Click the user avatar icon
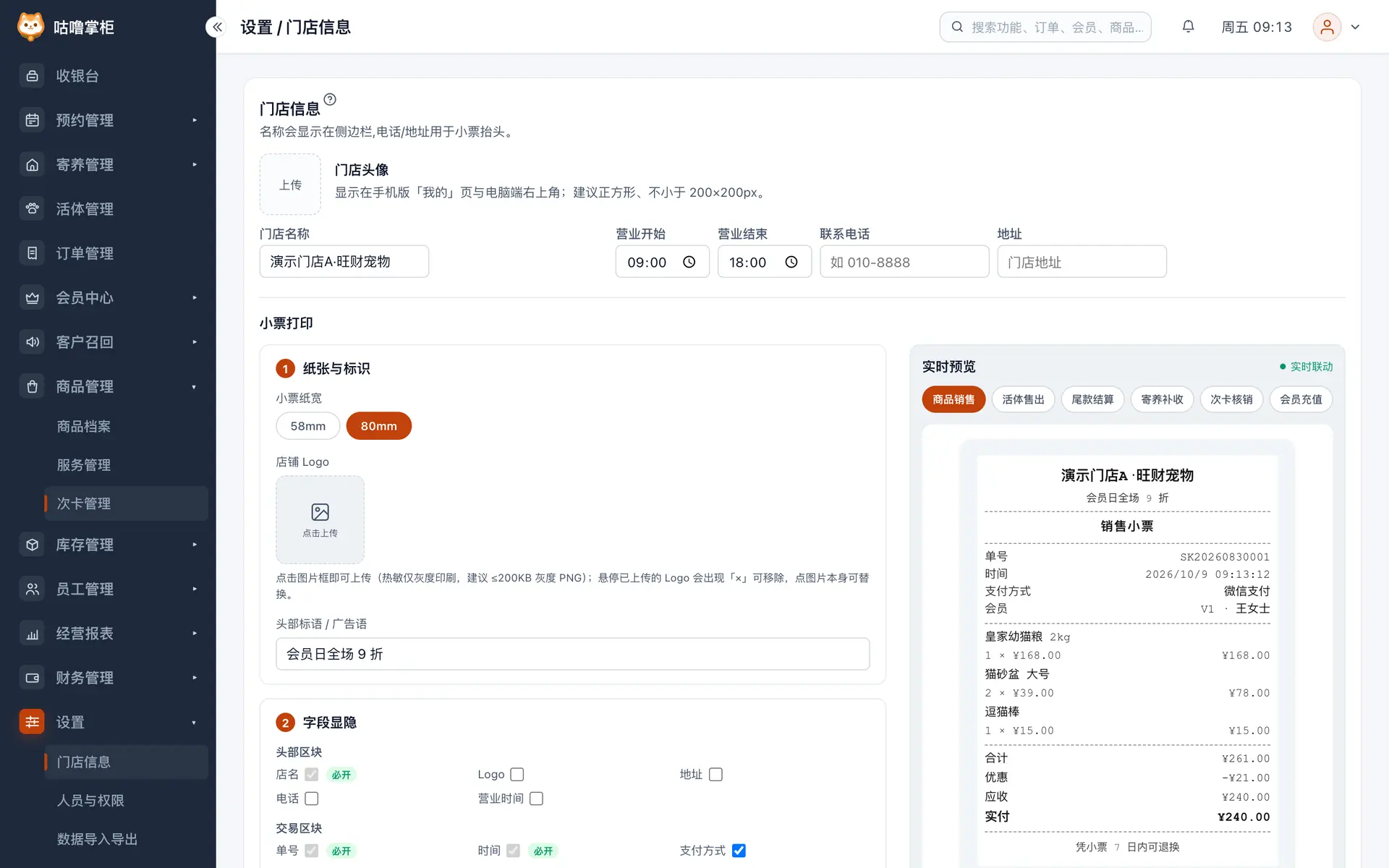 pos(1327,27)
